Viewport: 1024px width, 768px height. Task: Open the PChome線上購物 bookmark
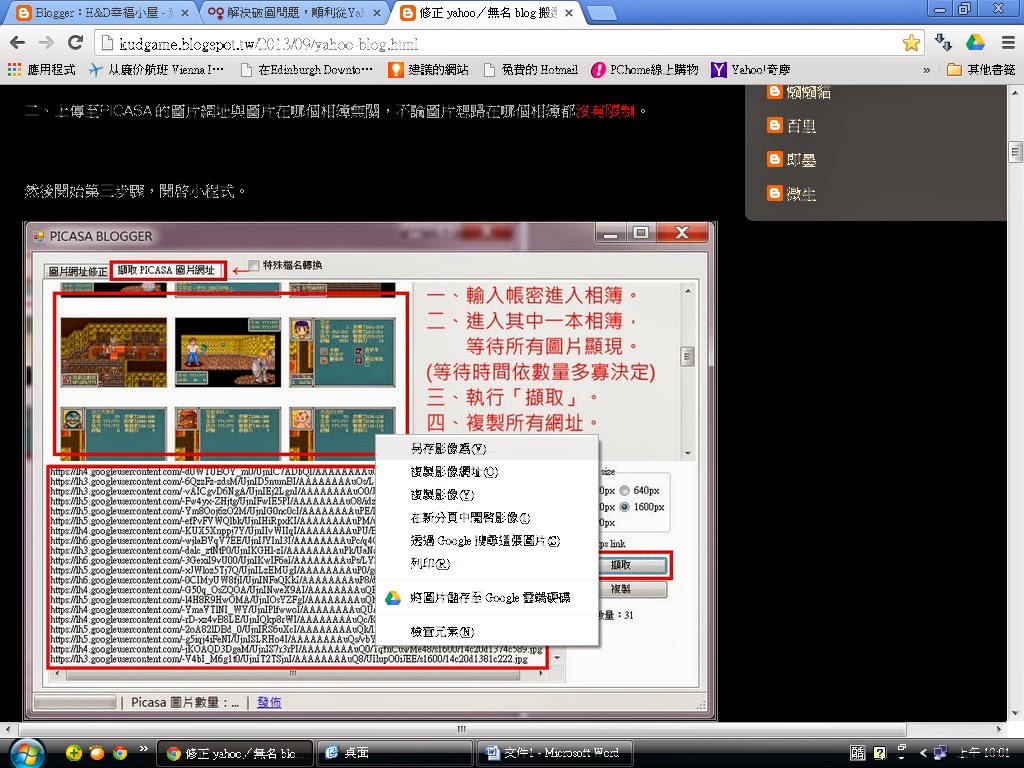click(645, 69)
